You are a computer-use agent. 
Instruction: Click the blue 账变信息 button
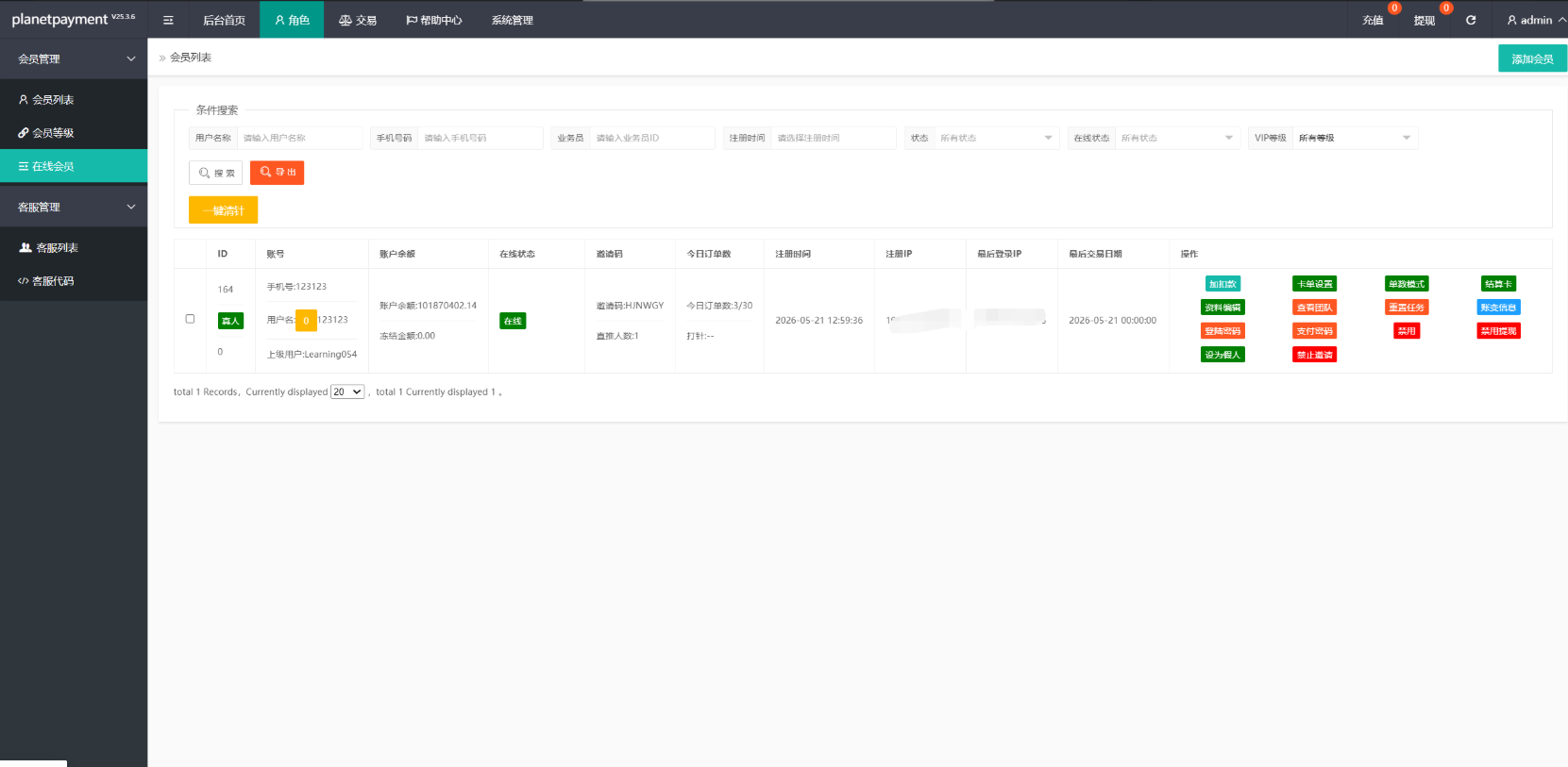(x=1498, y=308)
